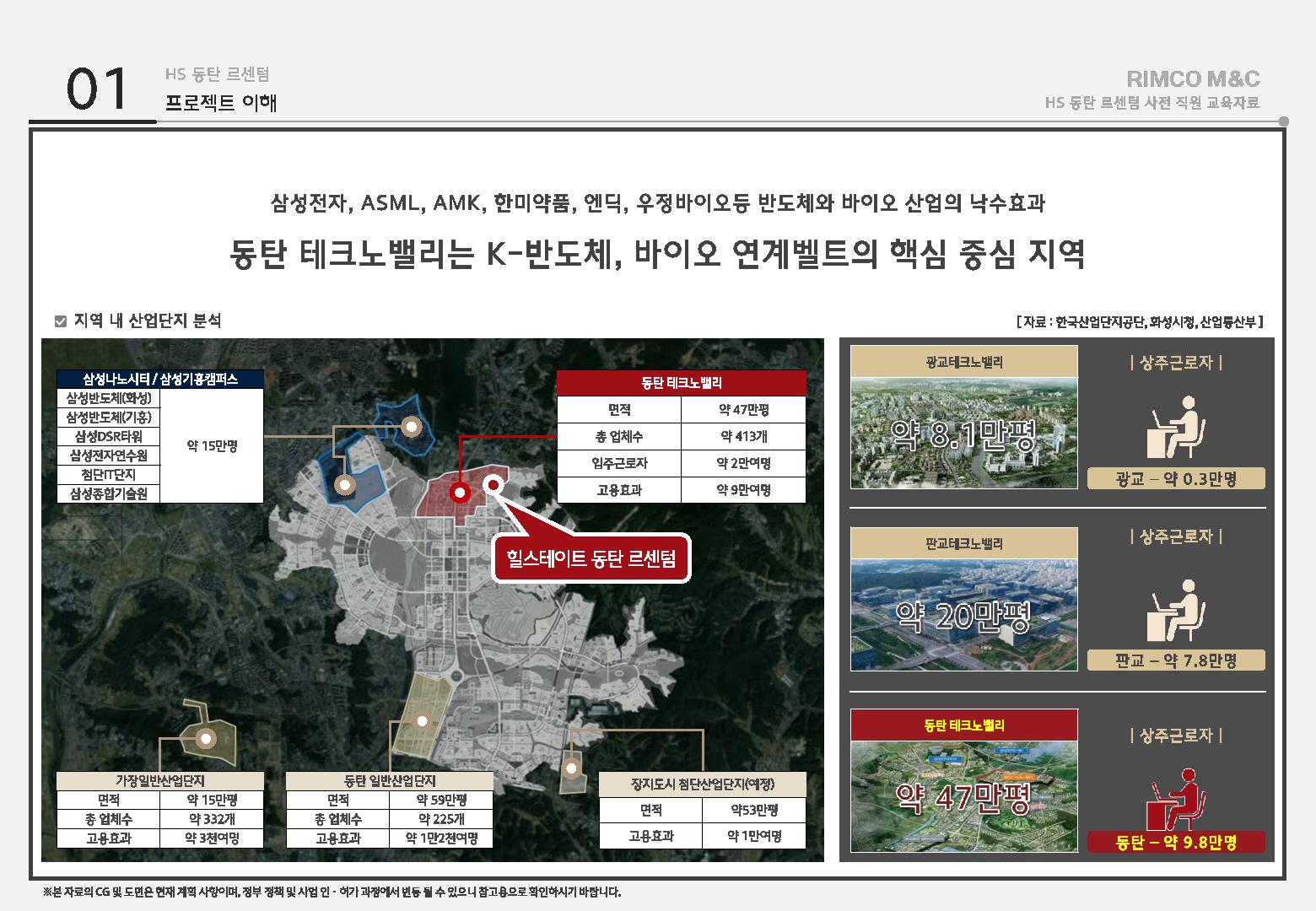Click the 약 59만평 cell
1316x911 pixels.
tap(441, 800)
